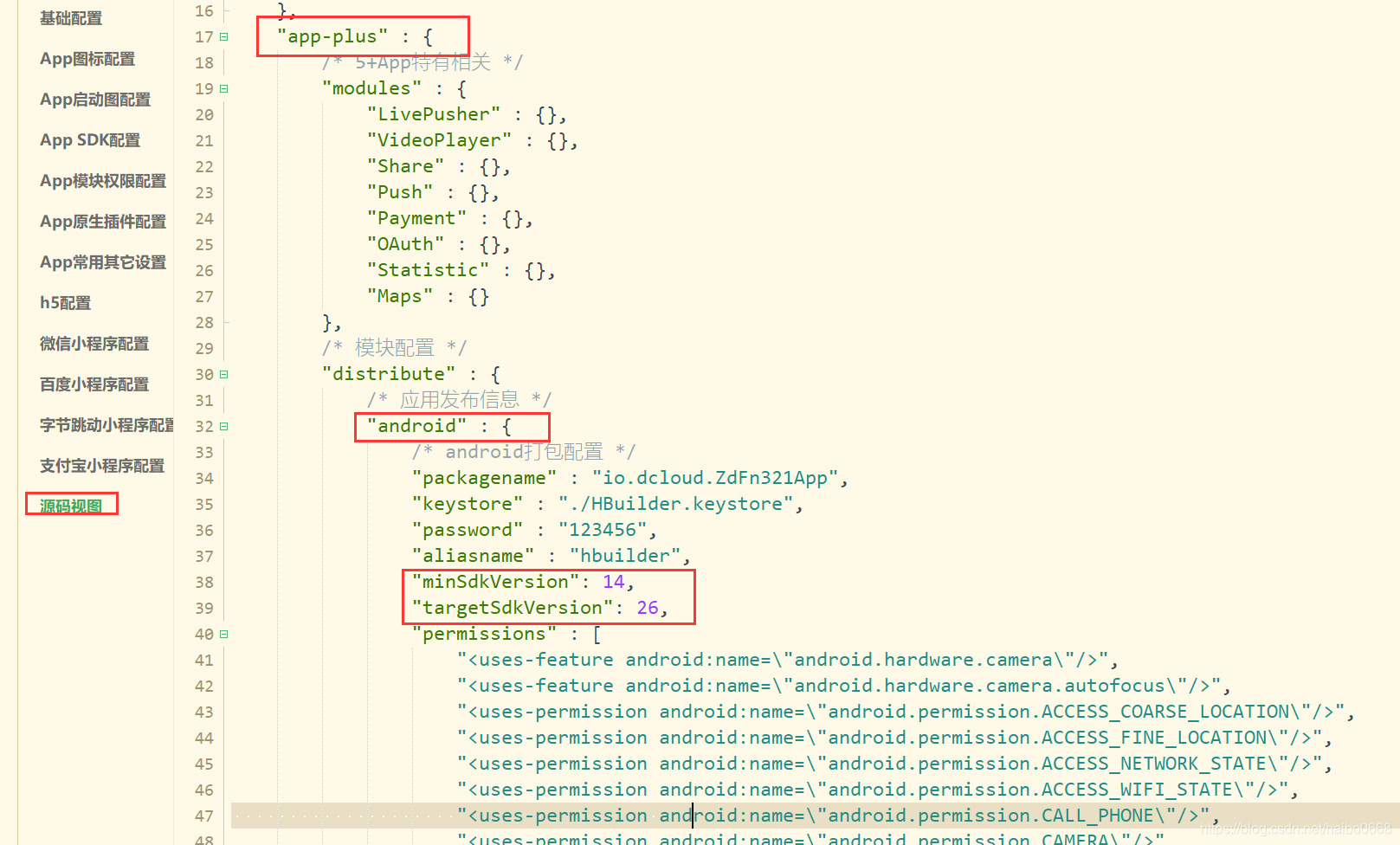
Task: Click the "modules" key text
Action: 371,88
